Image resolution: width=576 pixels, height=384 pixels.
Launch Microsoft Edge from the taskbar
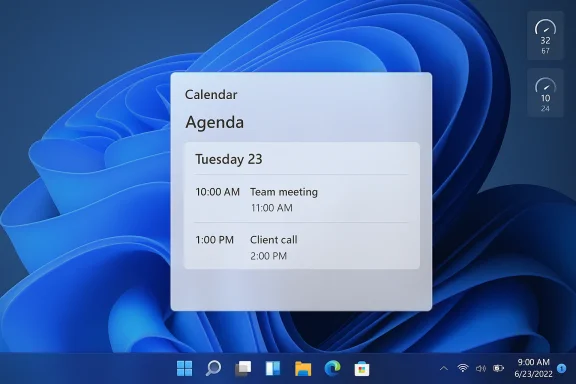tap(332, 368)
